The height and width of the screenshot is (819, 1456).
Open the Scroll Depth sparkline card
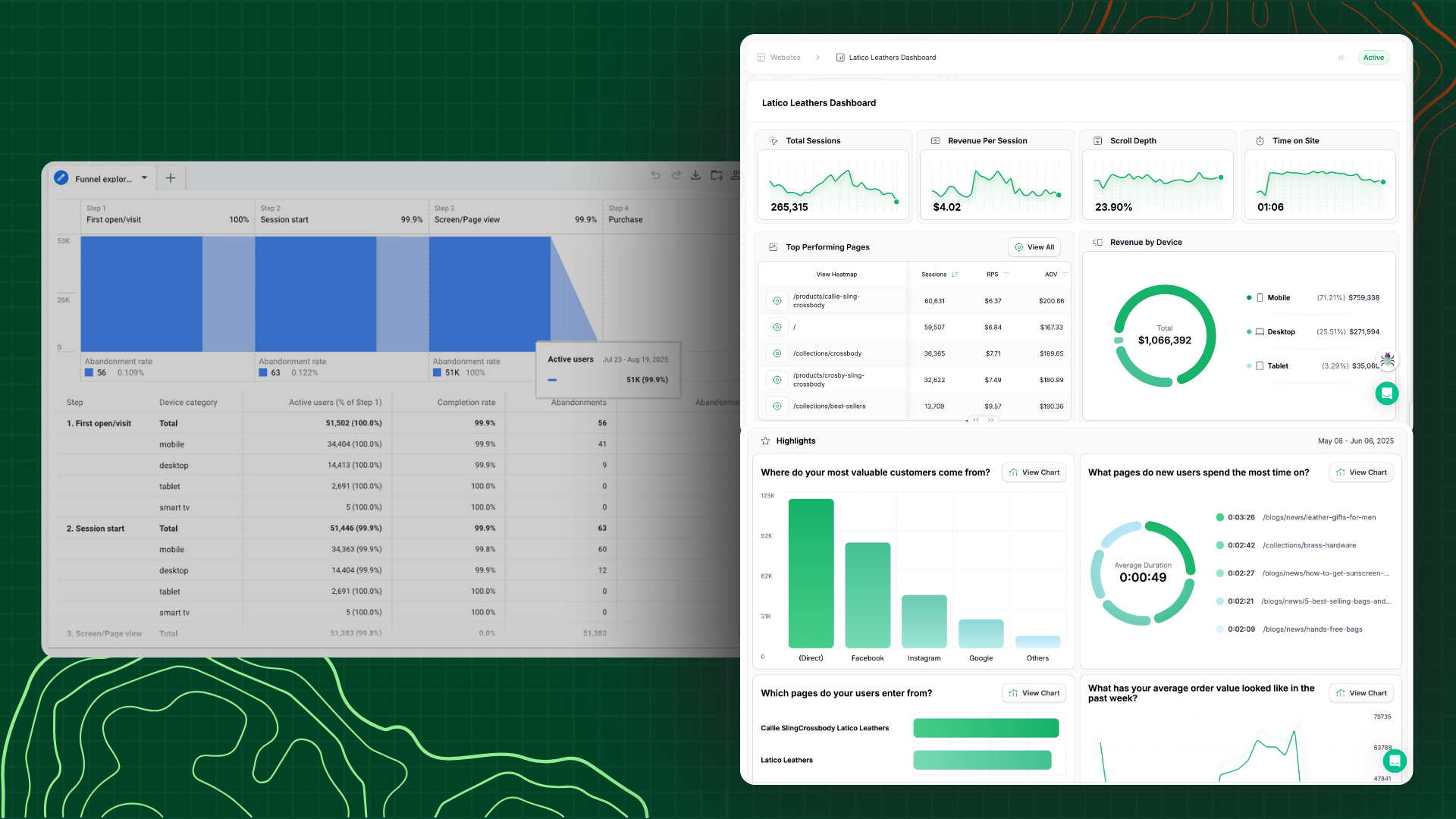tap(1158, 185)
